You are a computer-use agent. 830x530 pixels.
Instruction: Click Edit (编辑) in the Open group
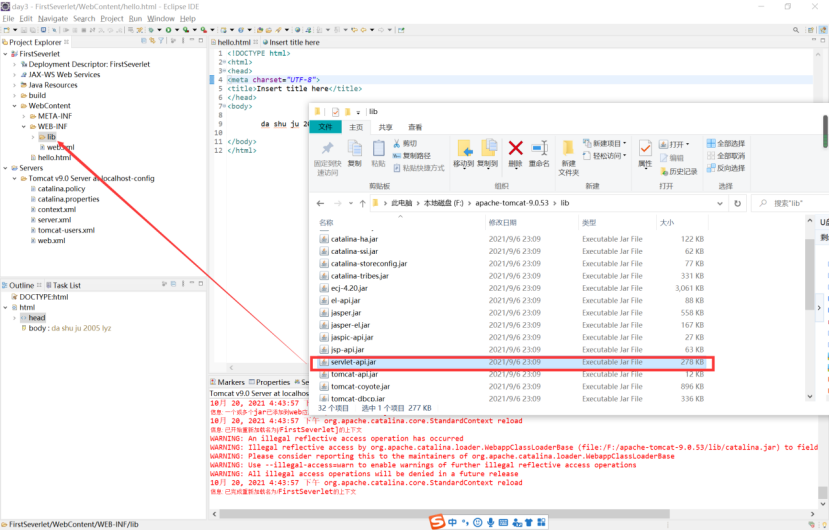point(671,158)
